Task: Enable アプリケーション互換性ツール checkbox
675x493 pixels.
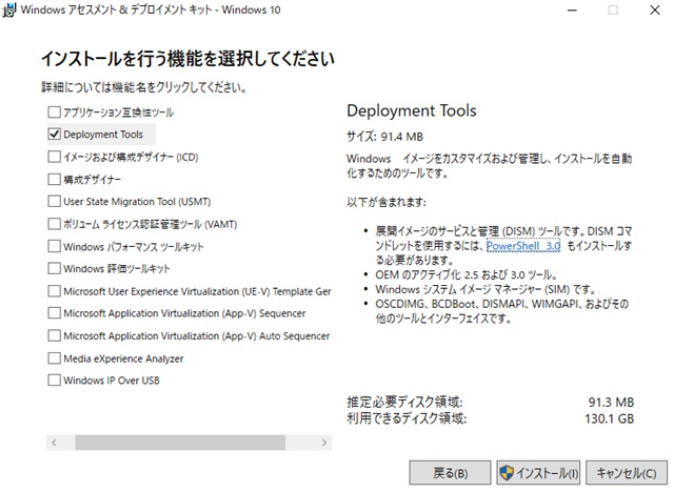Action: click(x=53, y=112)
